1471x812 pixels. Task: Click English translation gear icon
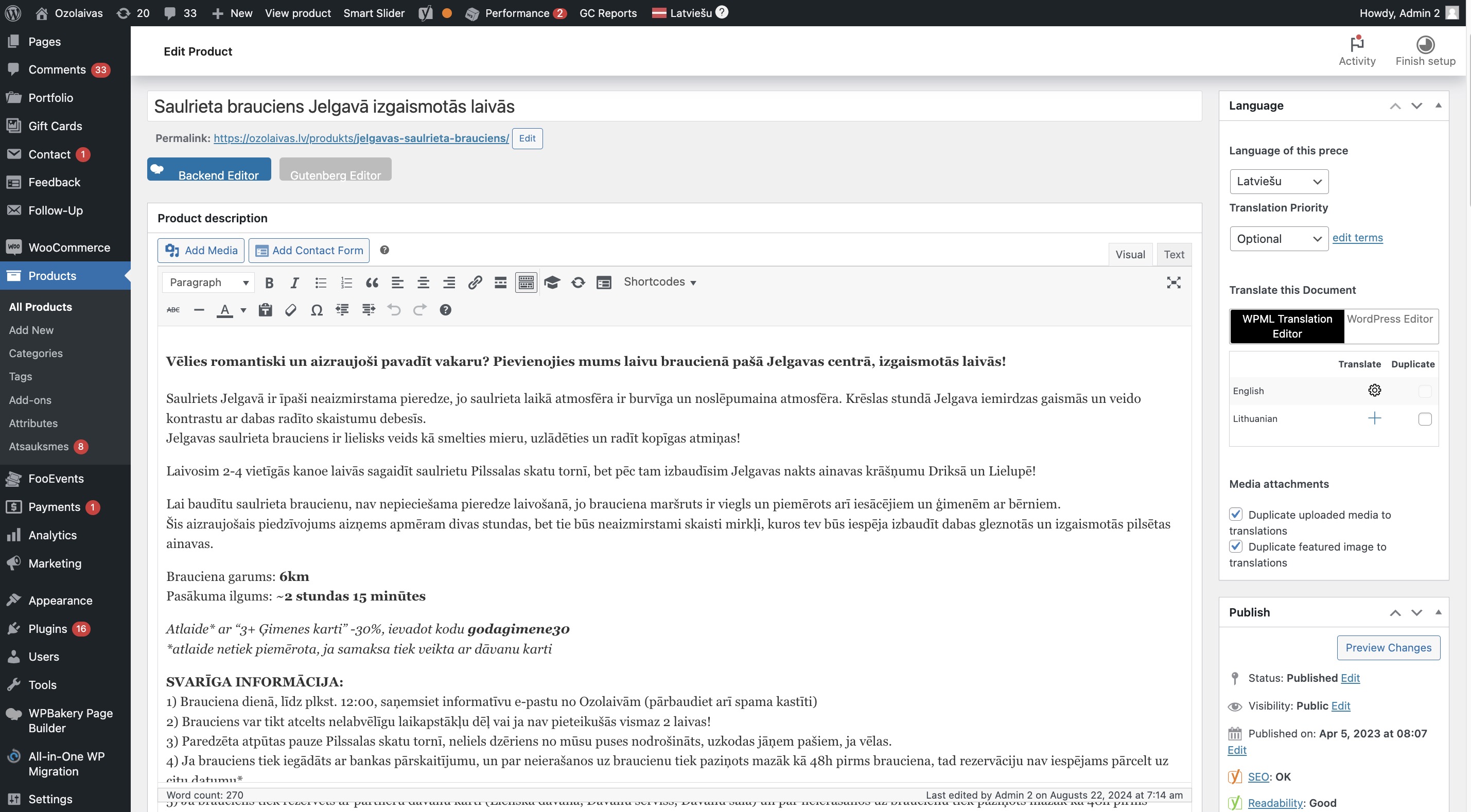coord(1374,391)
